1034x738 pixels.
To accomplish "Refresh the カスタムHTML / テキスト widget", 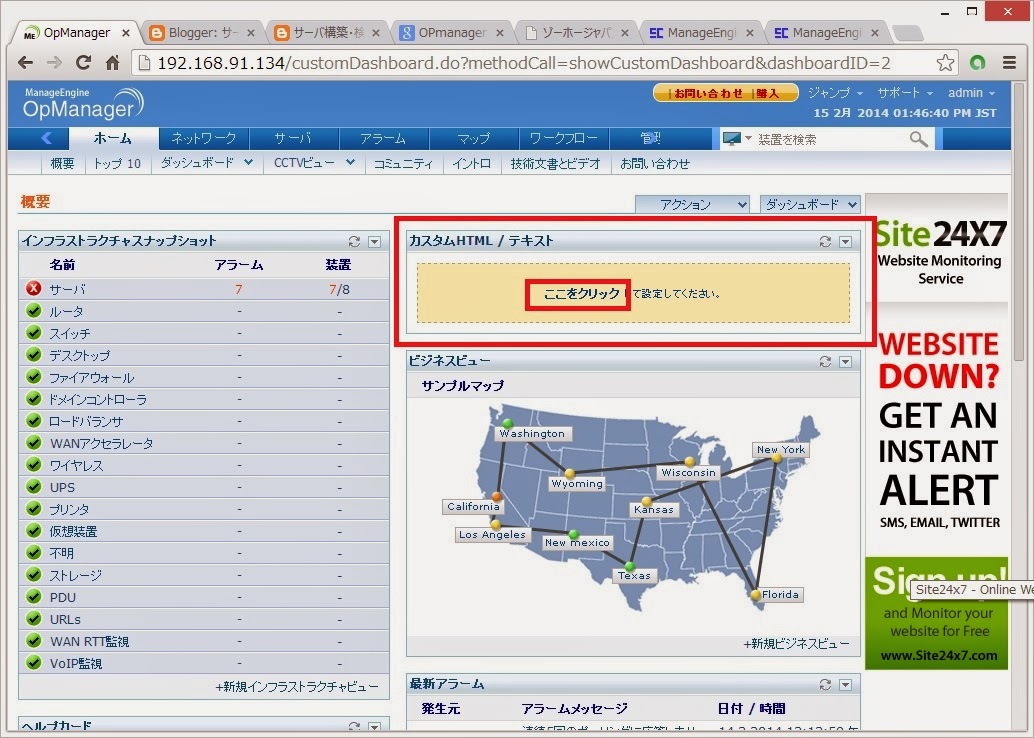I will click(x=825, y=241).
